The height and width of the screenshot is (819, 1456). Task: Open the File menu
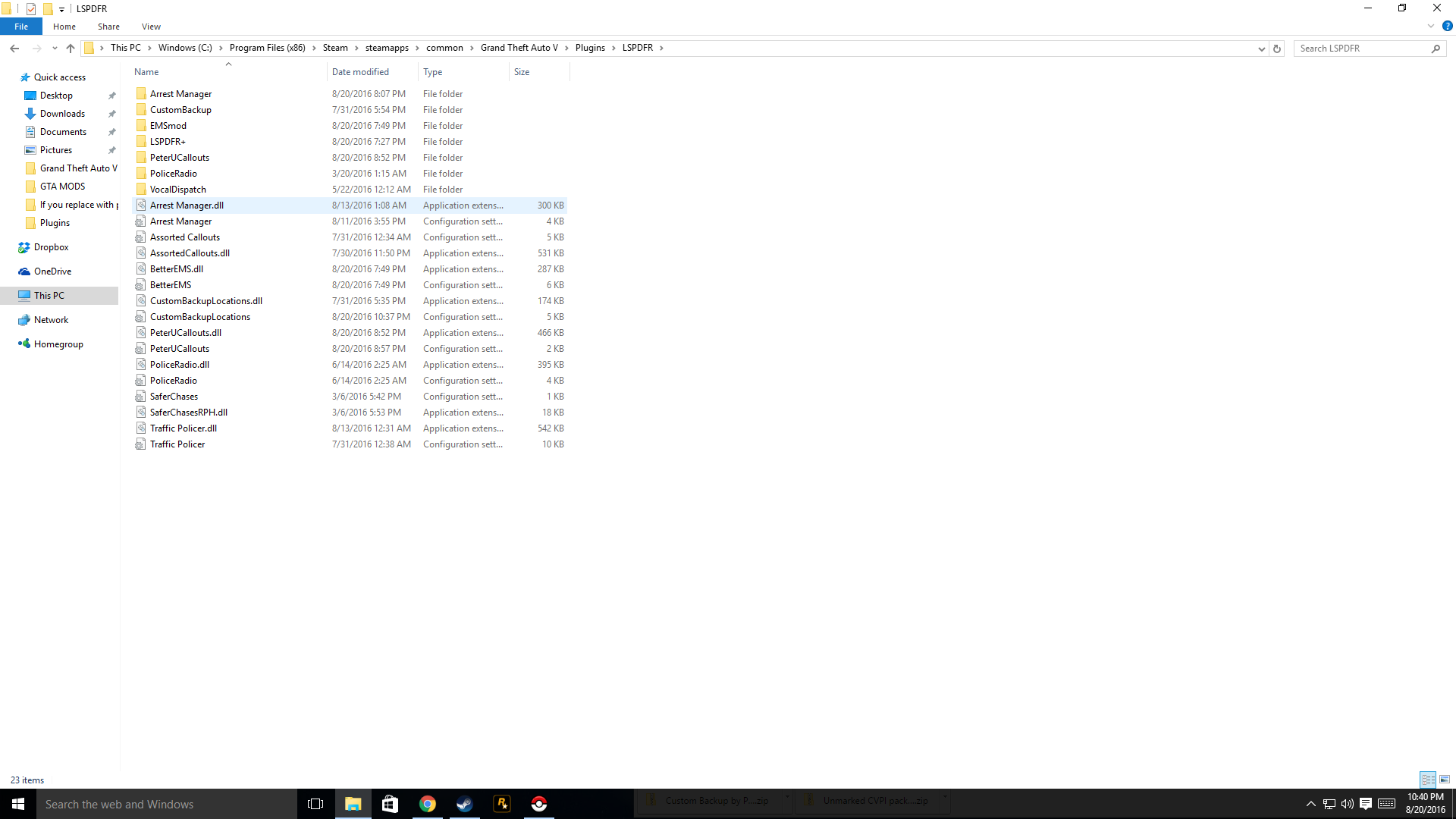click(21, 27)
